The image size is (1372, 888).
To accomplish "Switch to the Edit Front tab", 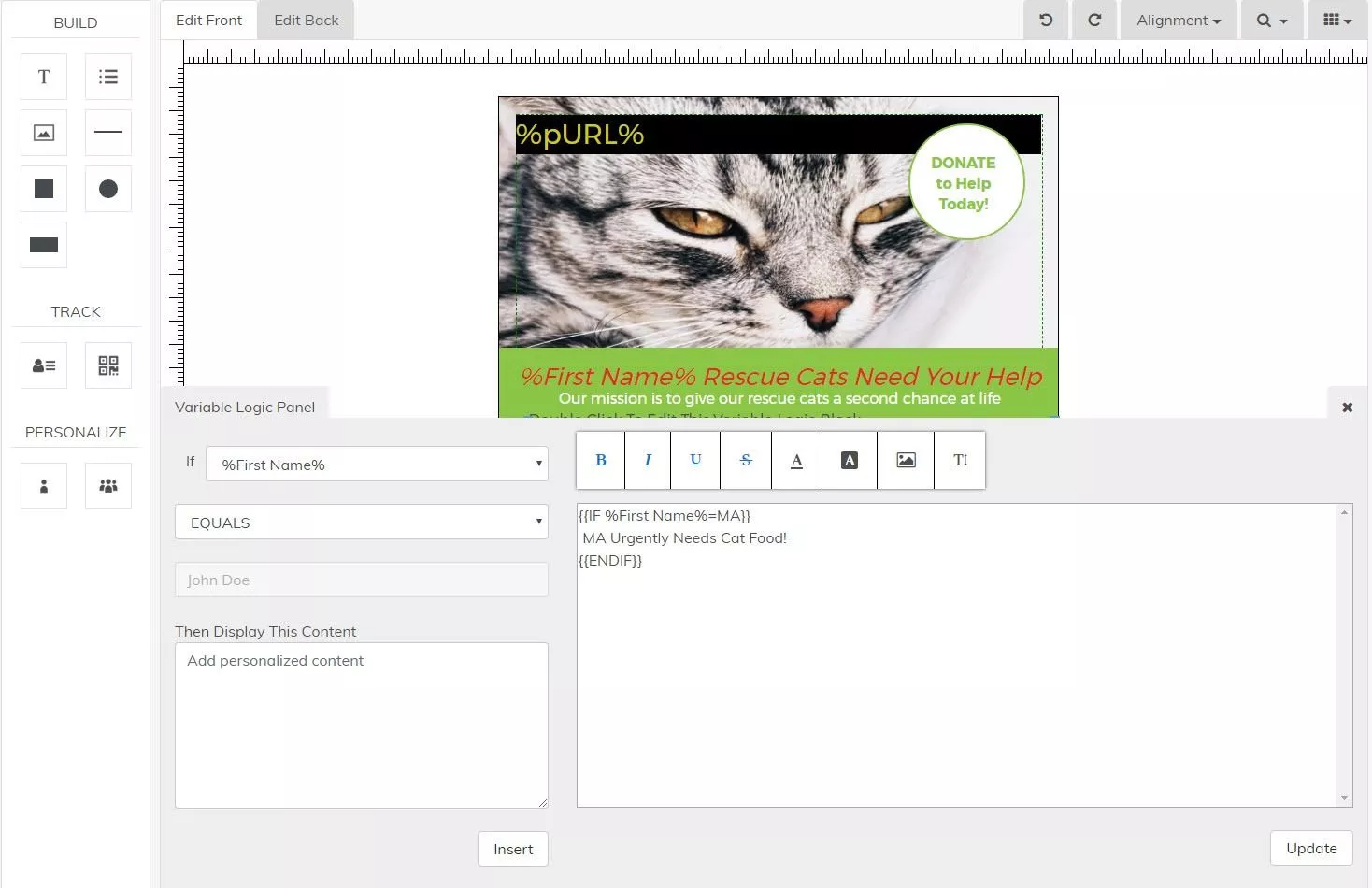I will tap(207, 19).
